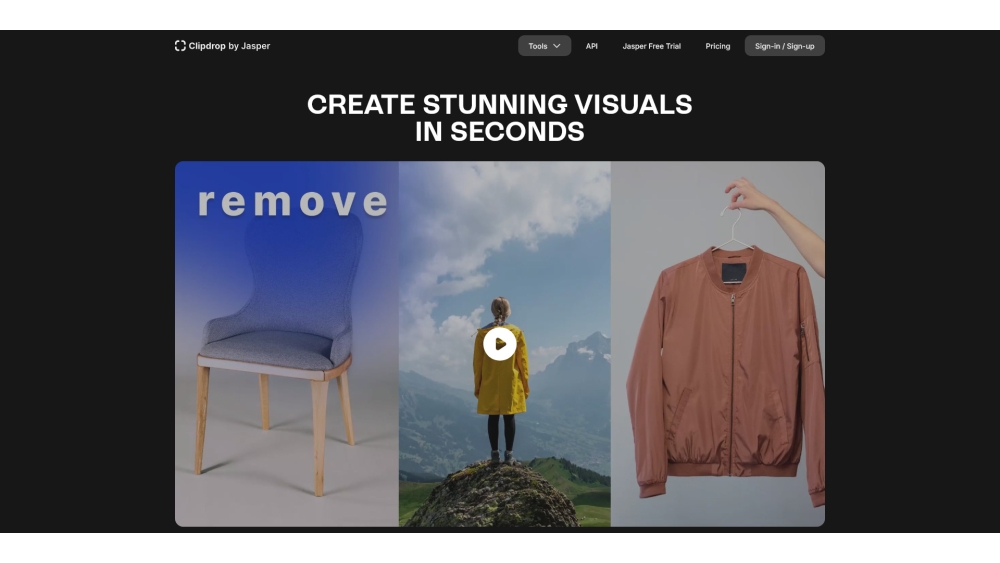Viewport: 1000px width, 563px height.
Task: Open the API page from the navbar
Action: (592, 46)
